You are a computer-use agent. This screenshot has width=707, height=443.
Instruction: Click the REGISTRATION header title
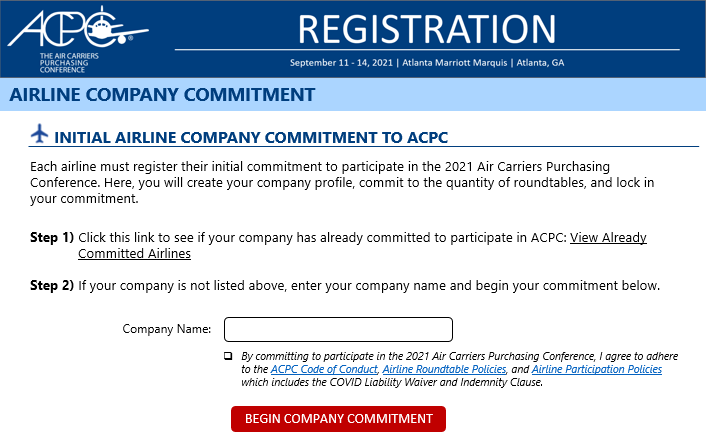pos(427,29)
